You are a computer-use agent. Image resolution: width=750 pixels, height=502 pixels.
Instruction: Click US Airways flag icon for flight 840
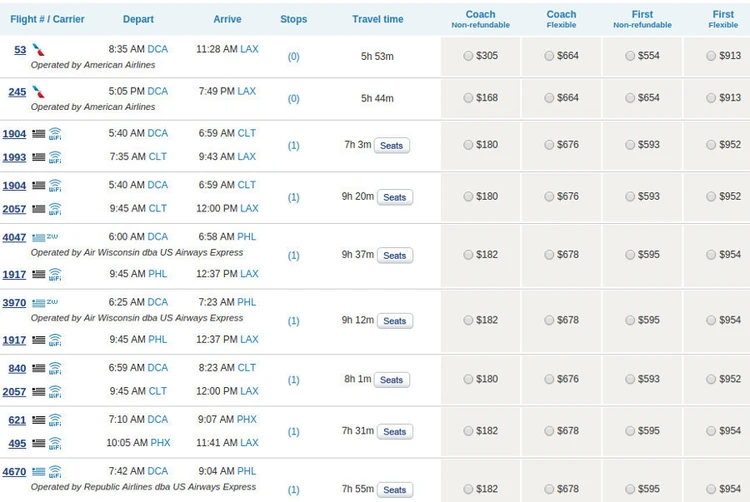pos(38,368)
